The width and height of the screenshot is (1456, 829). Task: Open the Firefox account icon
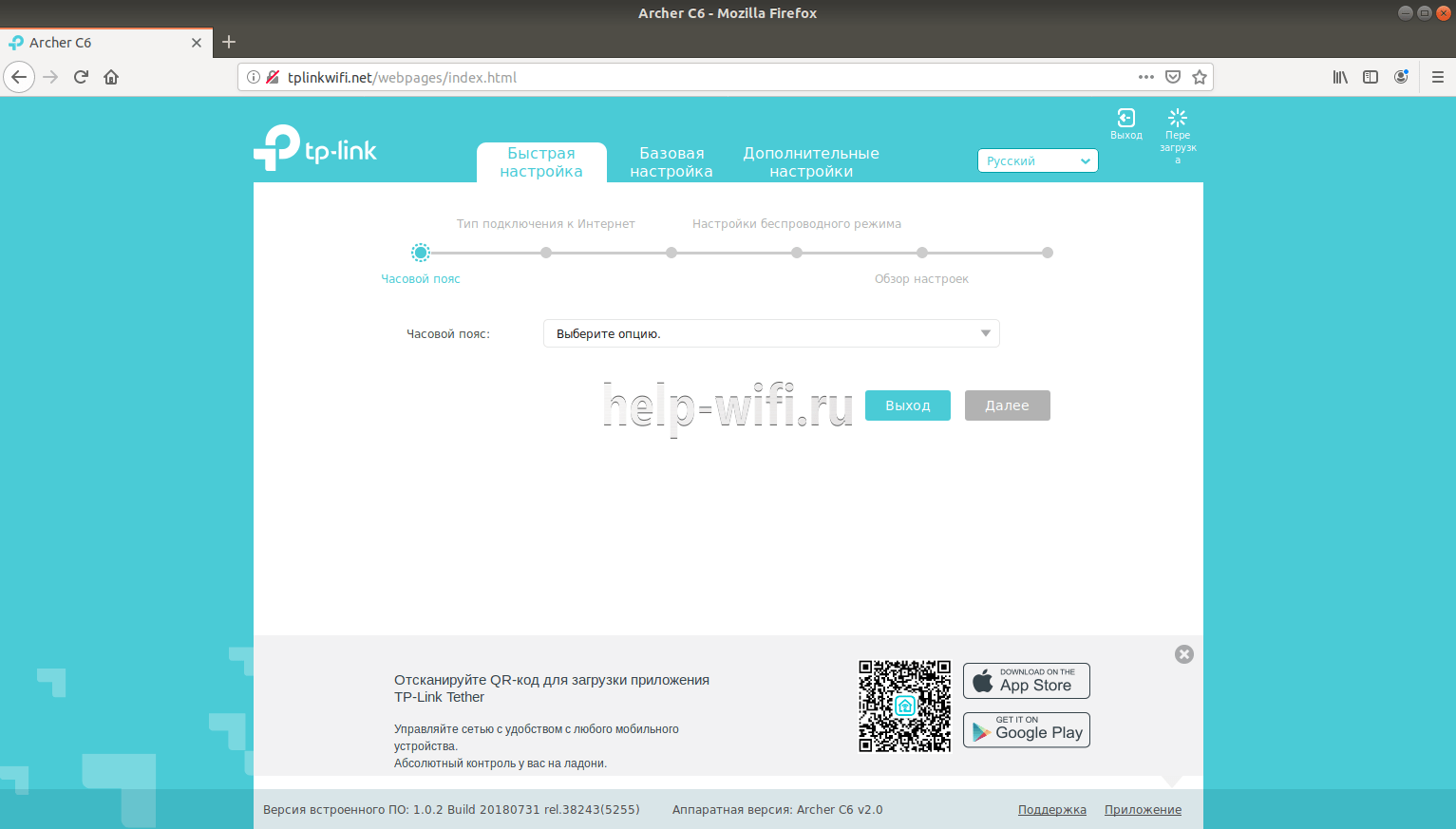point(1401,77)
